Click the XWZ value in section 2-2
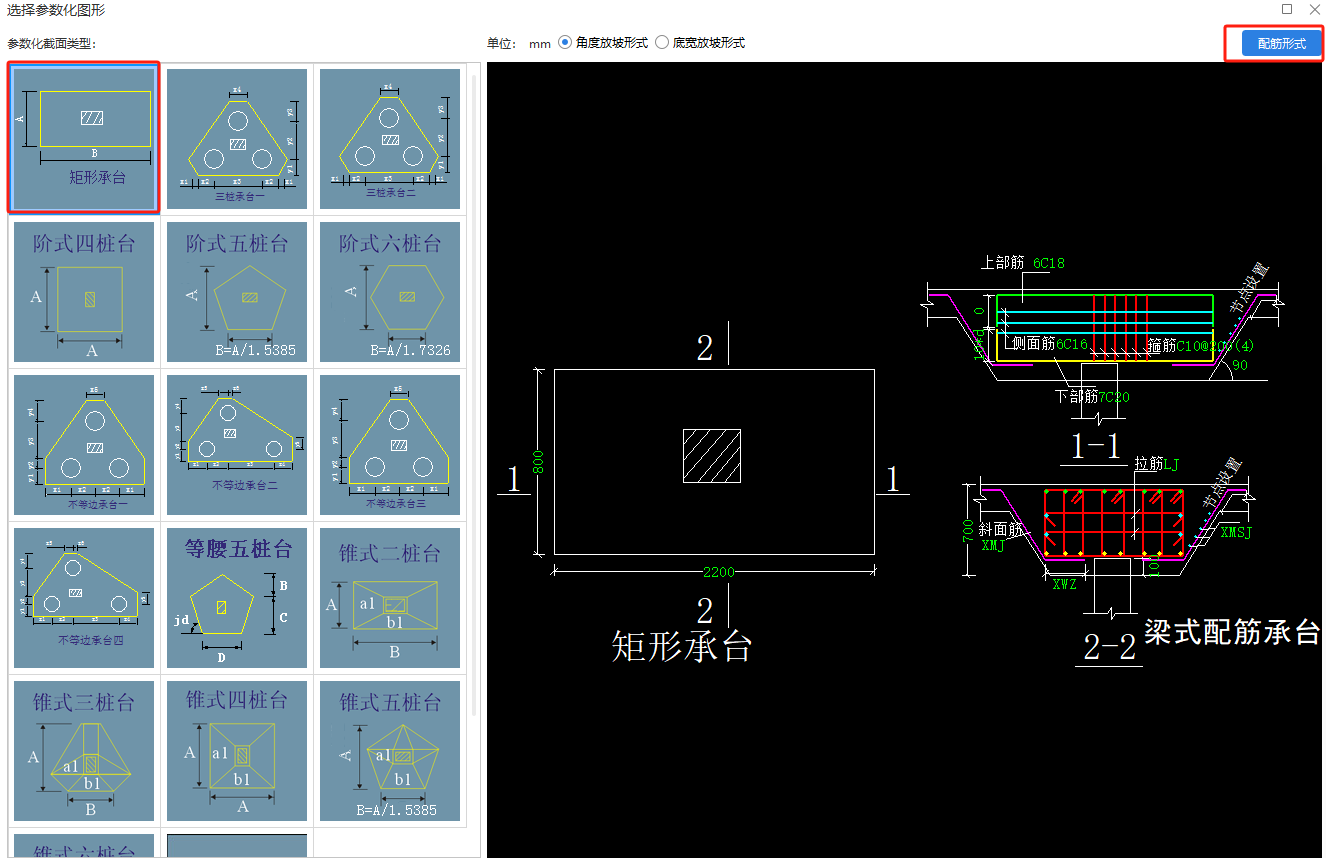1326x858 pixels. [1065, 583]
